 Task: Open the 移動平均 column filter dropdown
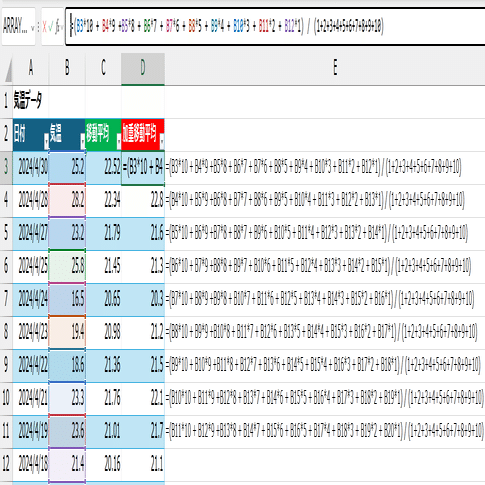(x=119, y=142)
